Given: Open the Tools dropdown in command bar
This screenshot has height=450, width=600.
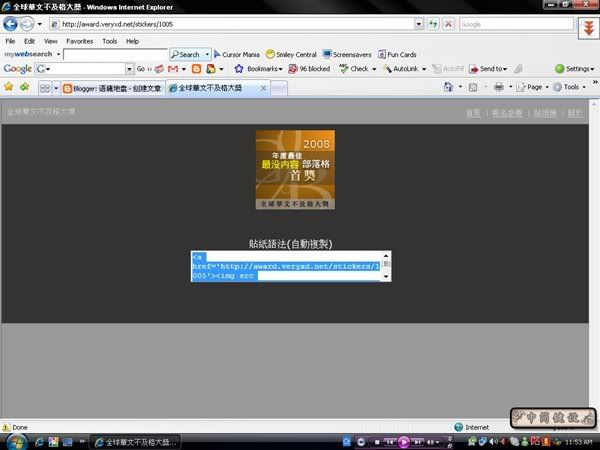Looking at the screenshot, I should 572,87.
